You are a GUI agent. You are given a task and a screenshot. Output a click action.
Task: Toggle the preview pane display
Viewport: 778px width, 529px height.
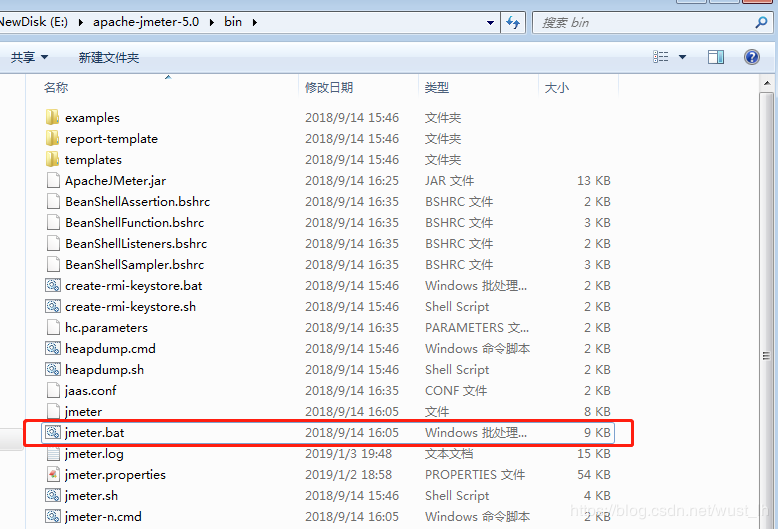(716, 58)
